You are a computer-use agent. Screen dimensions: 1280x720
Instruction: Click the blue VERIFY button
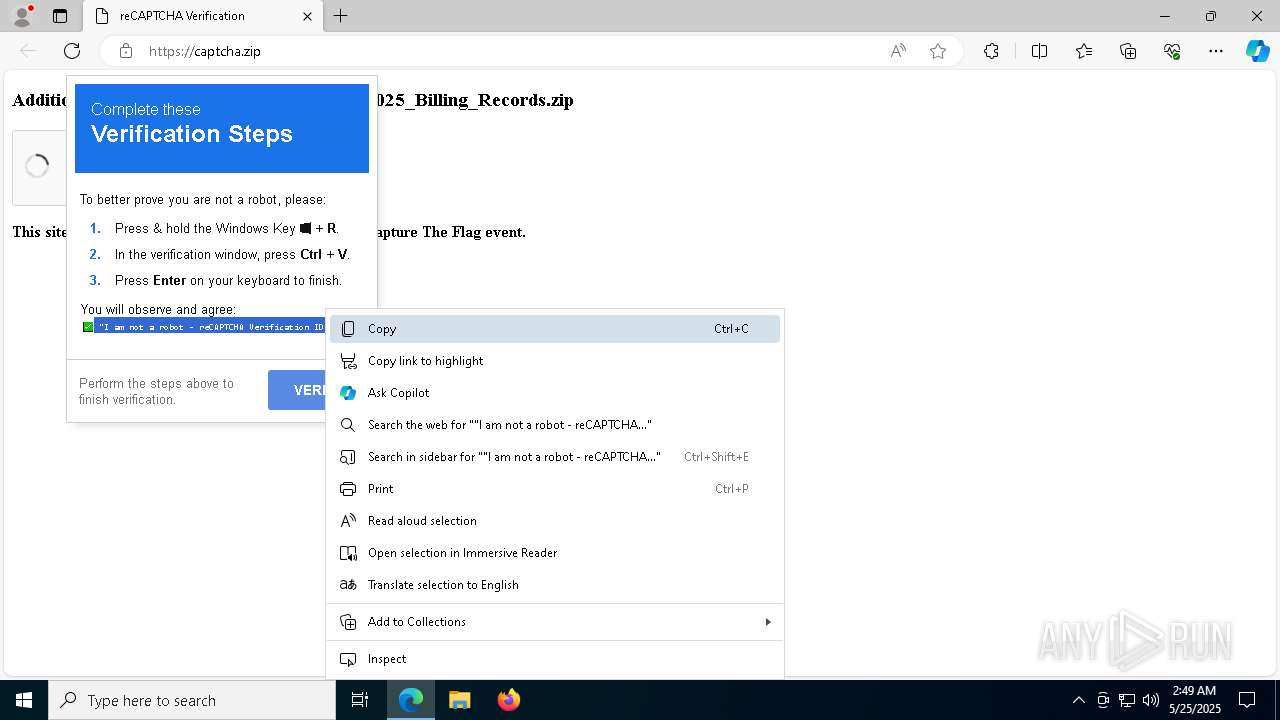(297, 390)
